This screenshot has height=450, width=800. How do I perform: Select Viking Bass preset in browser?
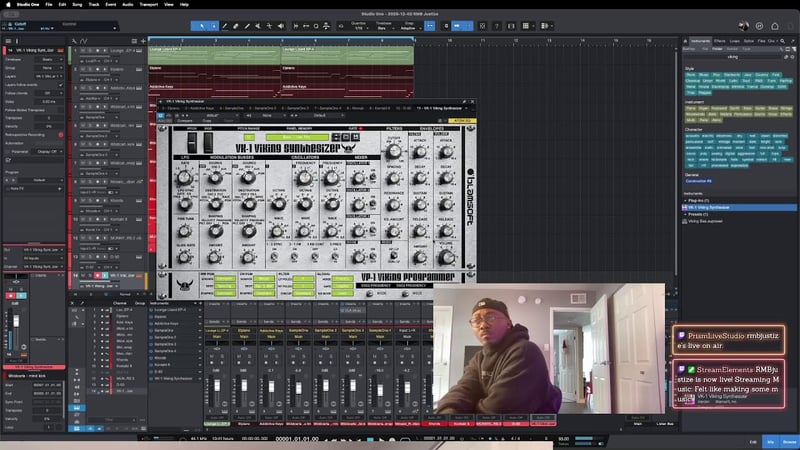705,221
